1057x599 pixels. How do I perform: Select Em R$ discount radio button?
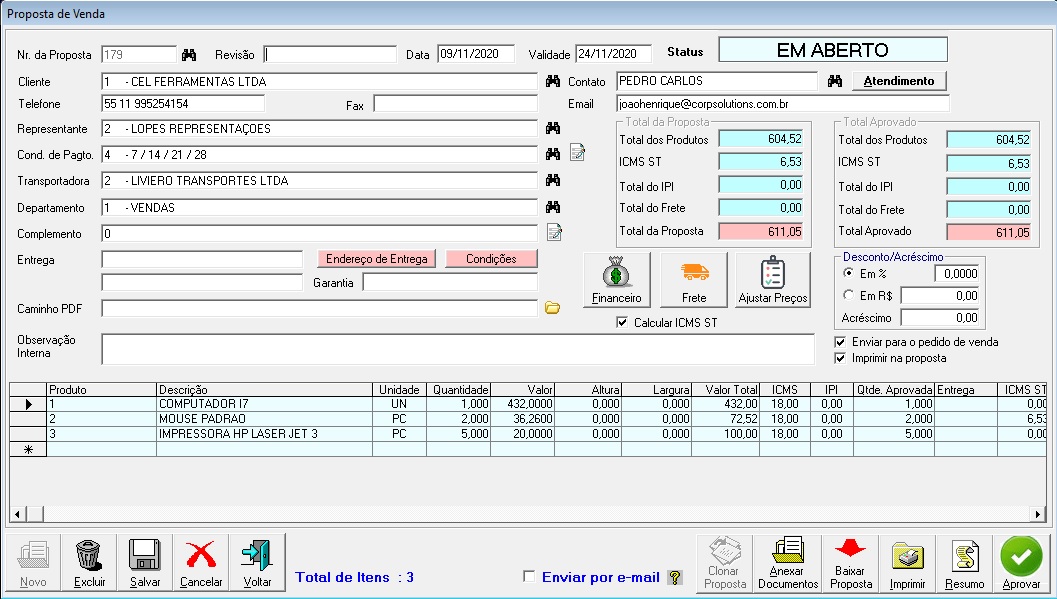[849, 295]
